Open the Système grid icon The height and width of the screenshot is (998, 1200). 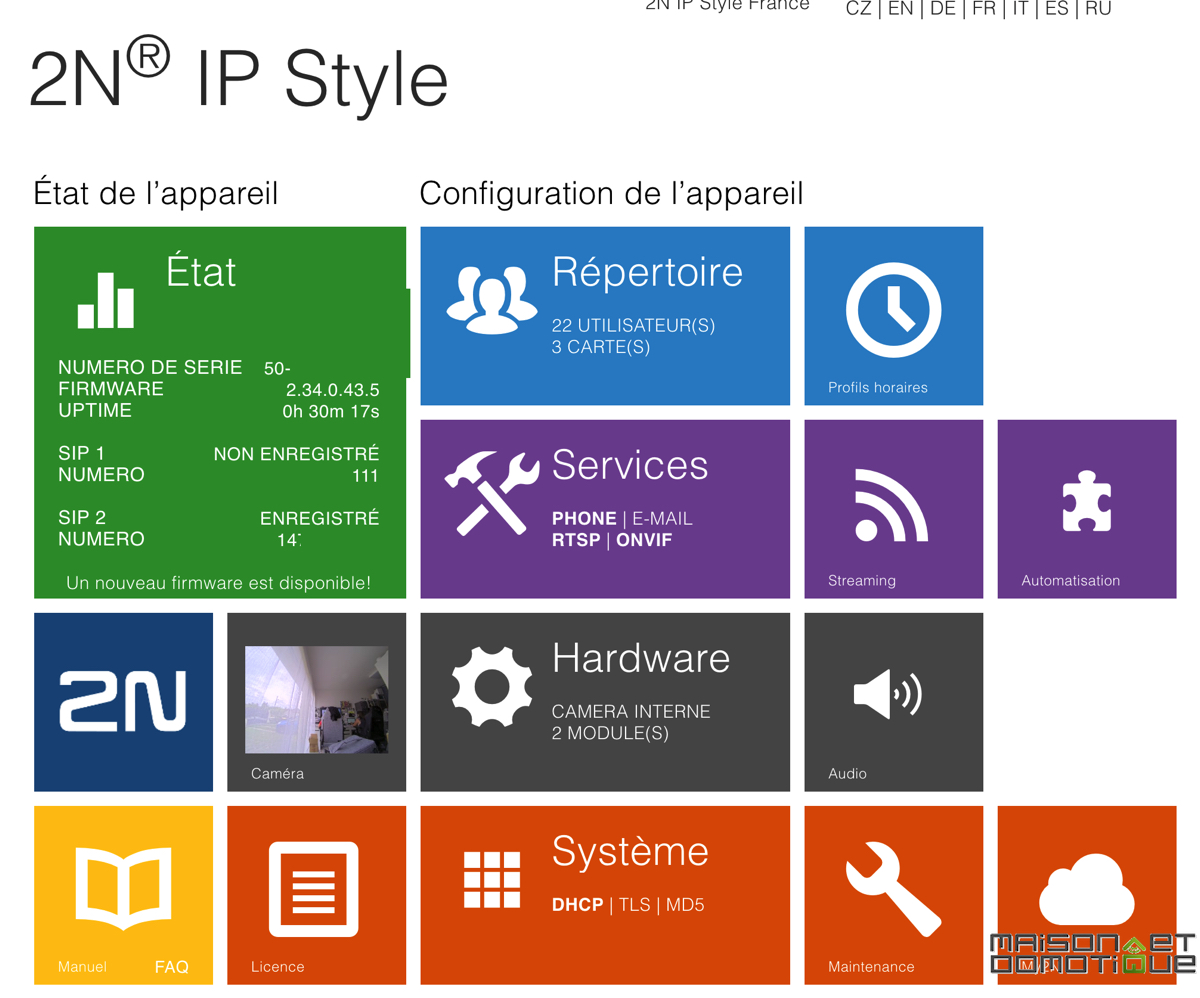(x=492, y=880)
